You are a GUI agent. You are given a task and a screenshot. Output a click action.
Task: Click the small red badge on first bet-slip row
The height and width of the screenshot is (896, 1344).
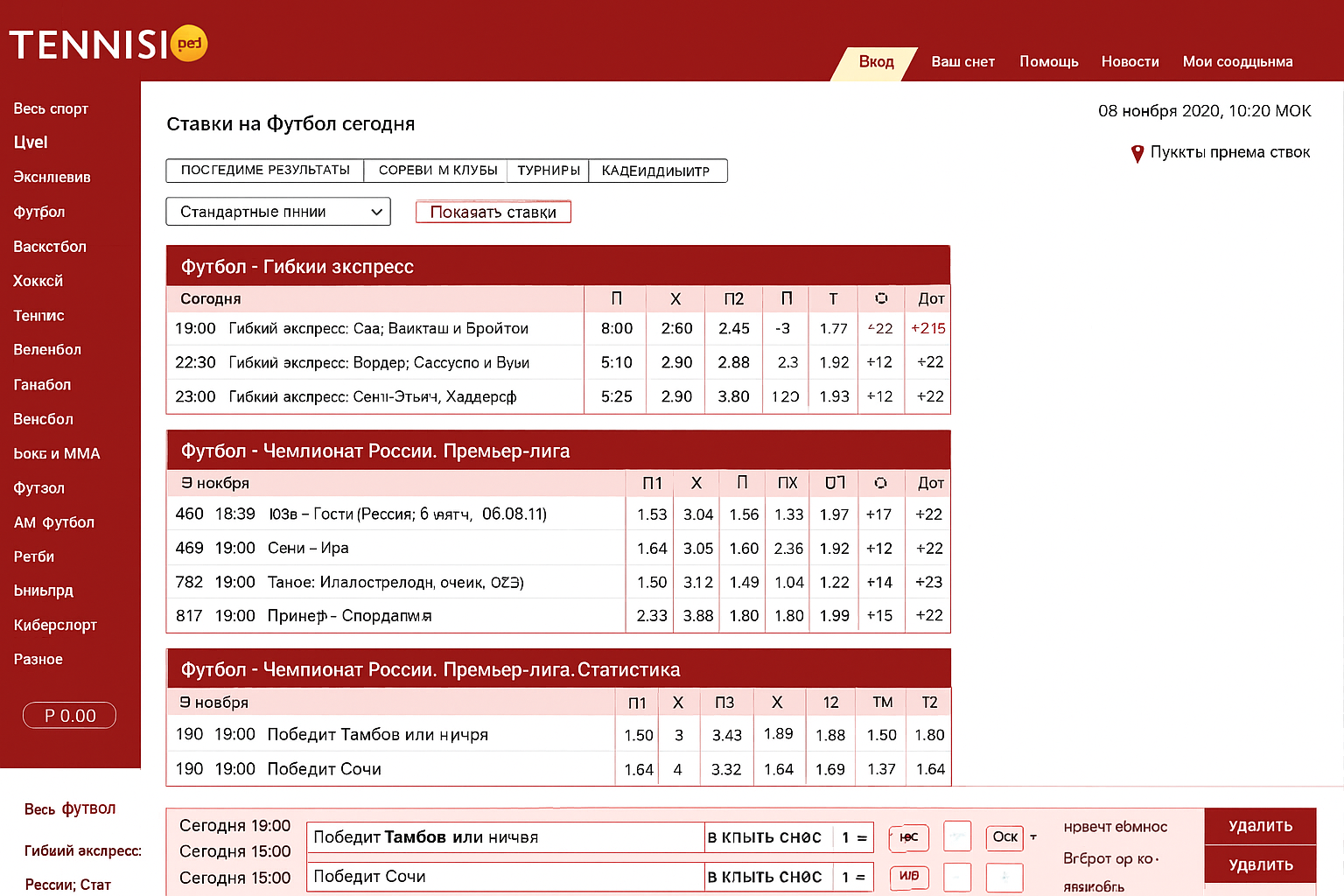point(908,837)
